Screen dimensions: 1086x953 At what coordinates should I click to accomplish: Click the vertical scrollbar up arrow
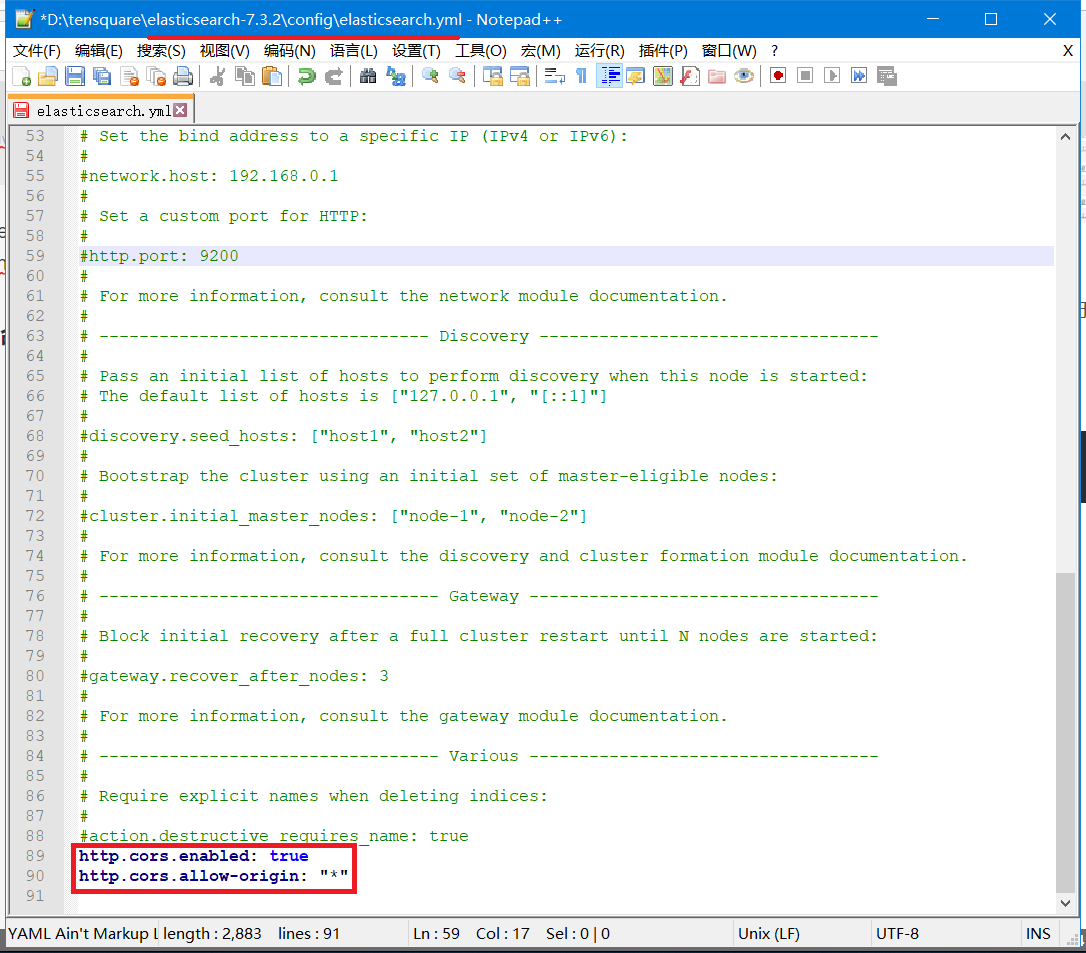click(1065, 136)
